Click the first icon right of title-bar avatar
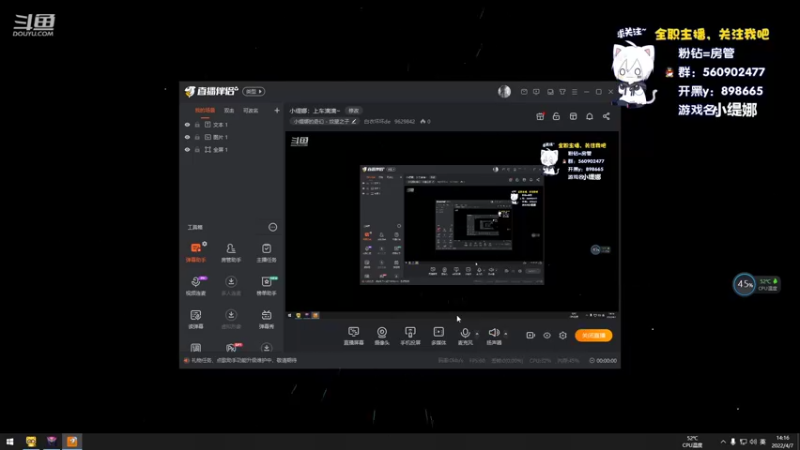 click(524, 92)
